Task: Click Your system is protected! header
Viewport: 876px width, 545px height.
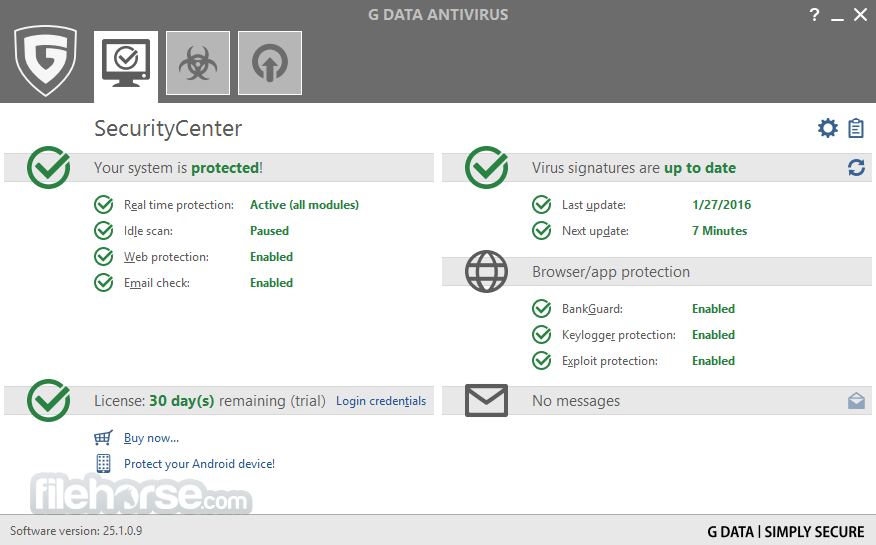Action: [x=178, y=168]
